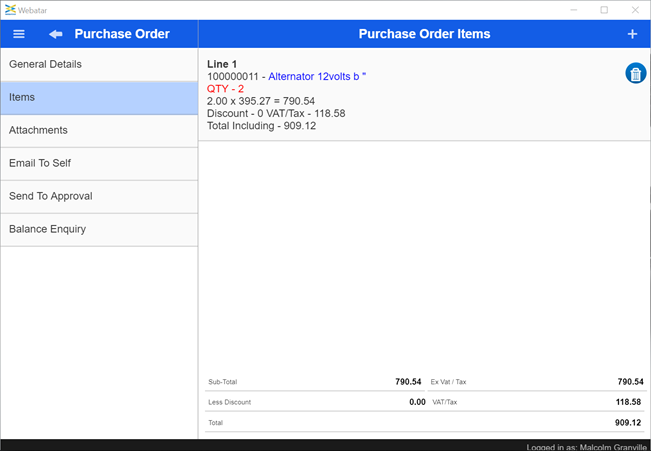
Task: Open General Details section
Action: (x=99, y=65)
